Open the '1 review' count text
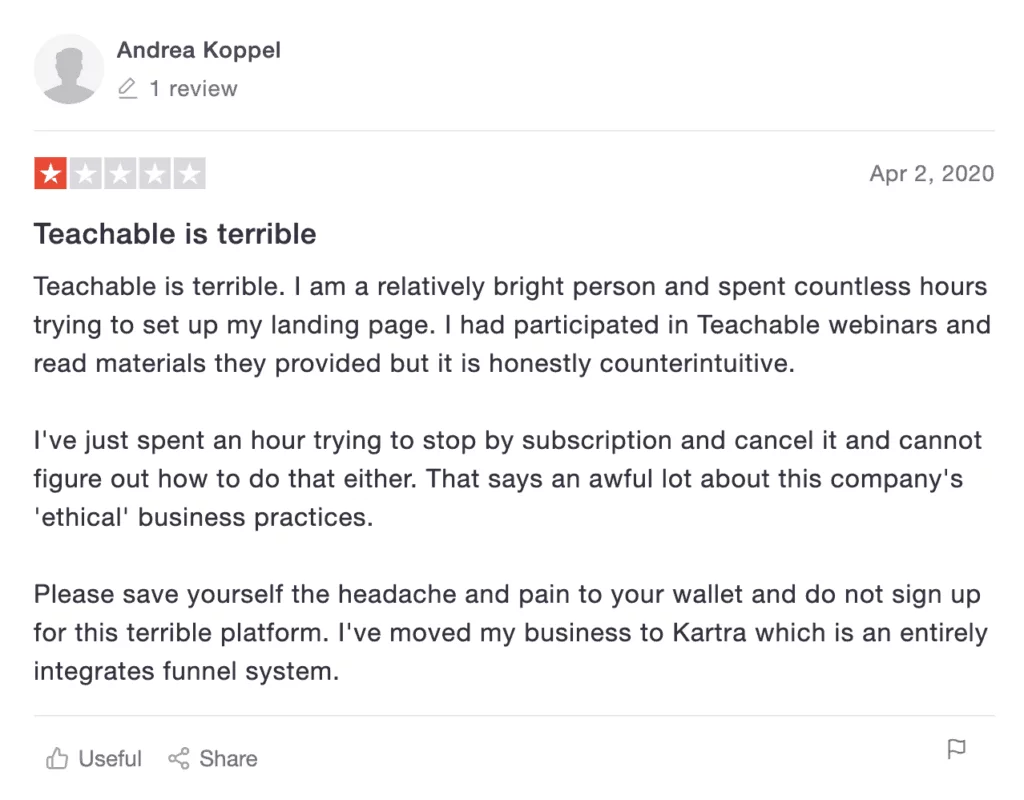Viewport: 1024px width, 800px height. click(x=193, y=88)
